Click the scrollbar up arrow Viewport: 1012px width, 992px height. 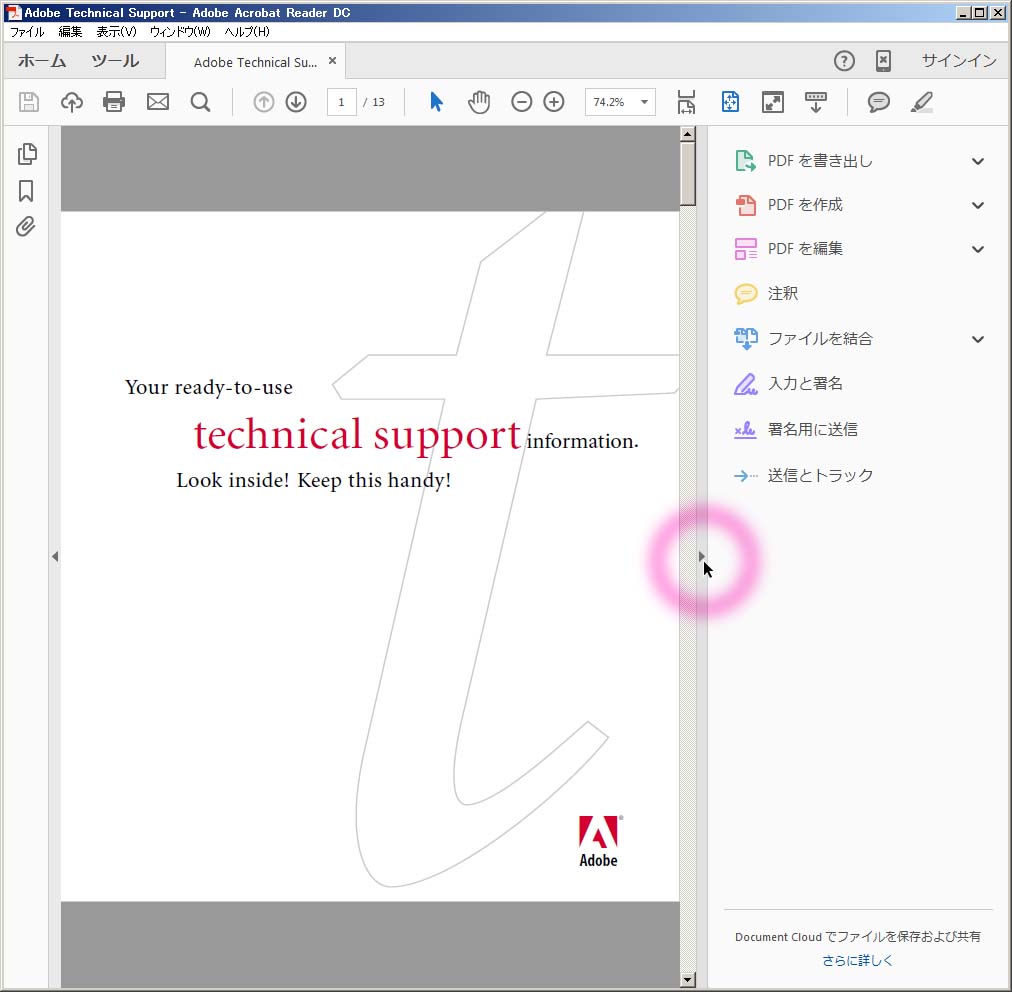coord(687,134)
